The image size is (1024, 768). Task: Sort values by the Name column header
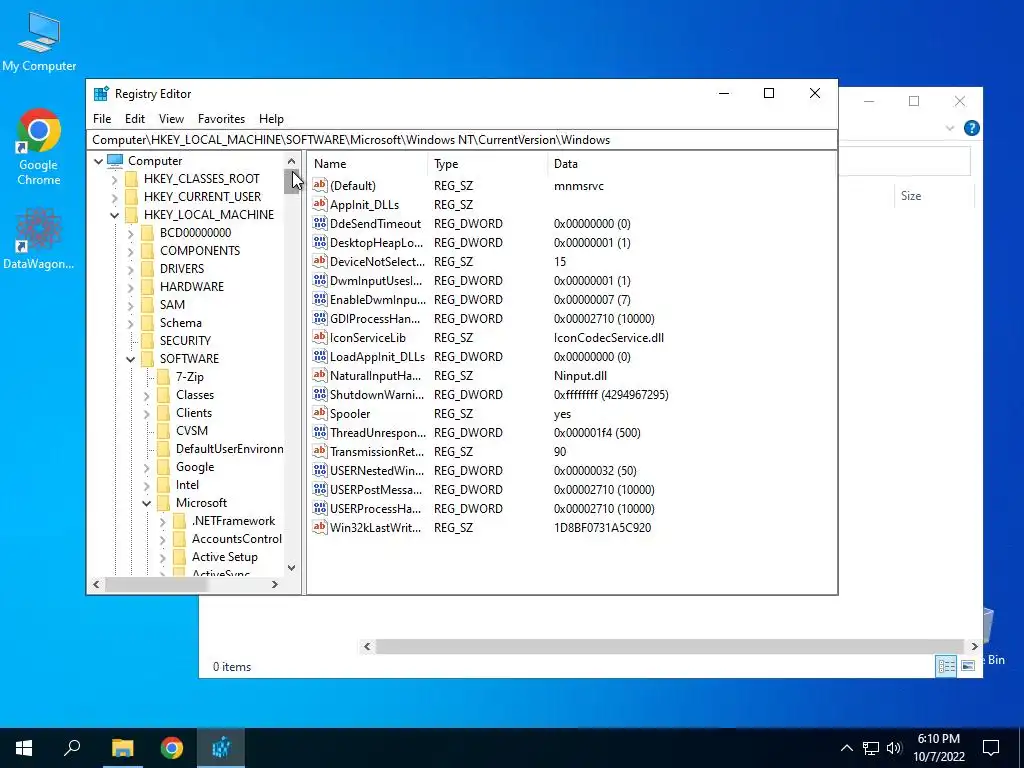368,164
